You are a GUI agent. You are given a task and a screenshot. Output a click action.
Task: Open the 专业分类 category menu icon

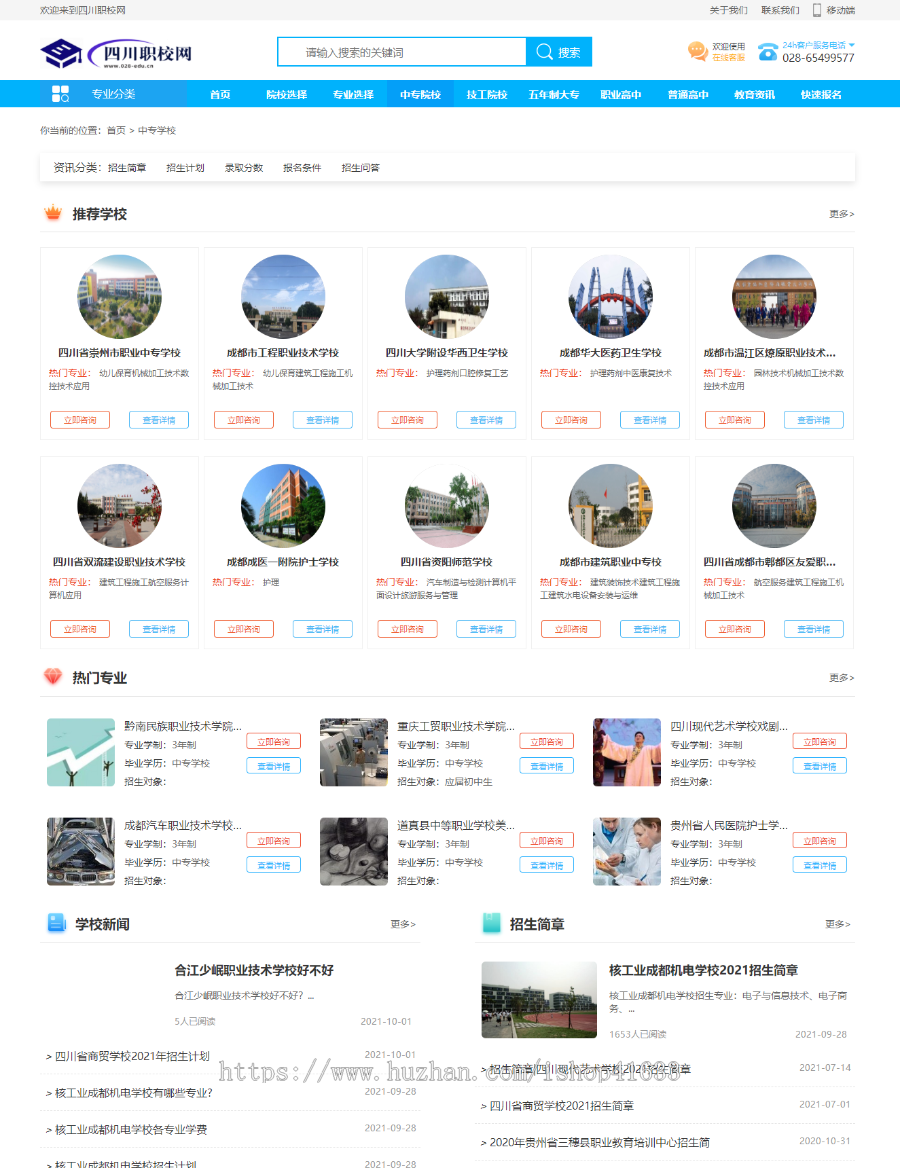[x=60, y=94]
